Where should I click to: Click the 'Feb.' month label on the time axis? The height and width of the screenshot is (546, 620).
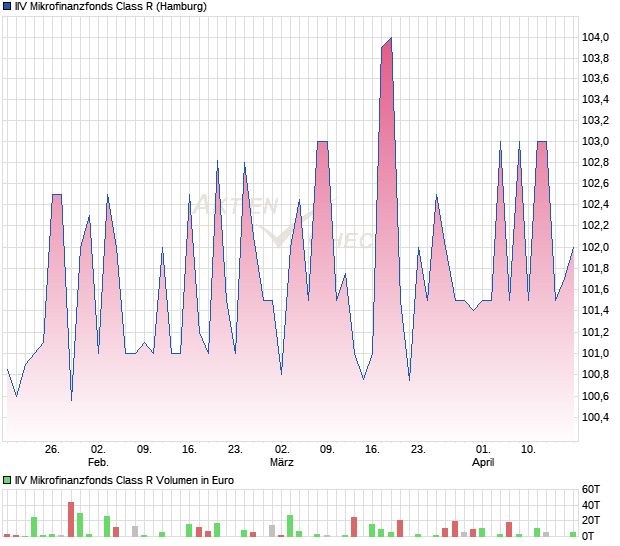pos(98,463)
